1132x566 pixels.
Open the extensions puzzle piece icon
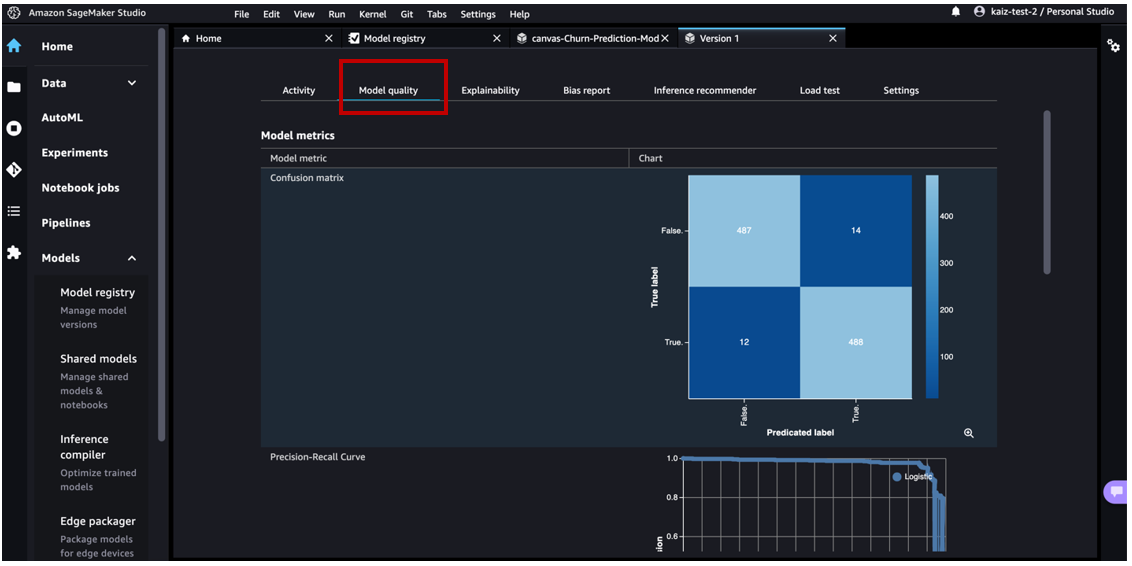click(14, 253)
